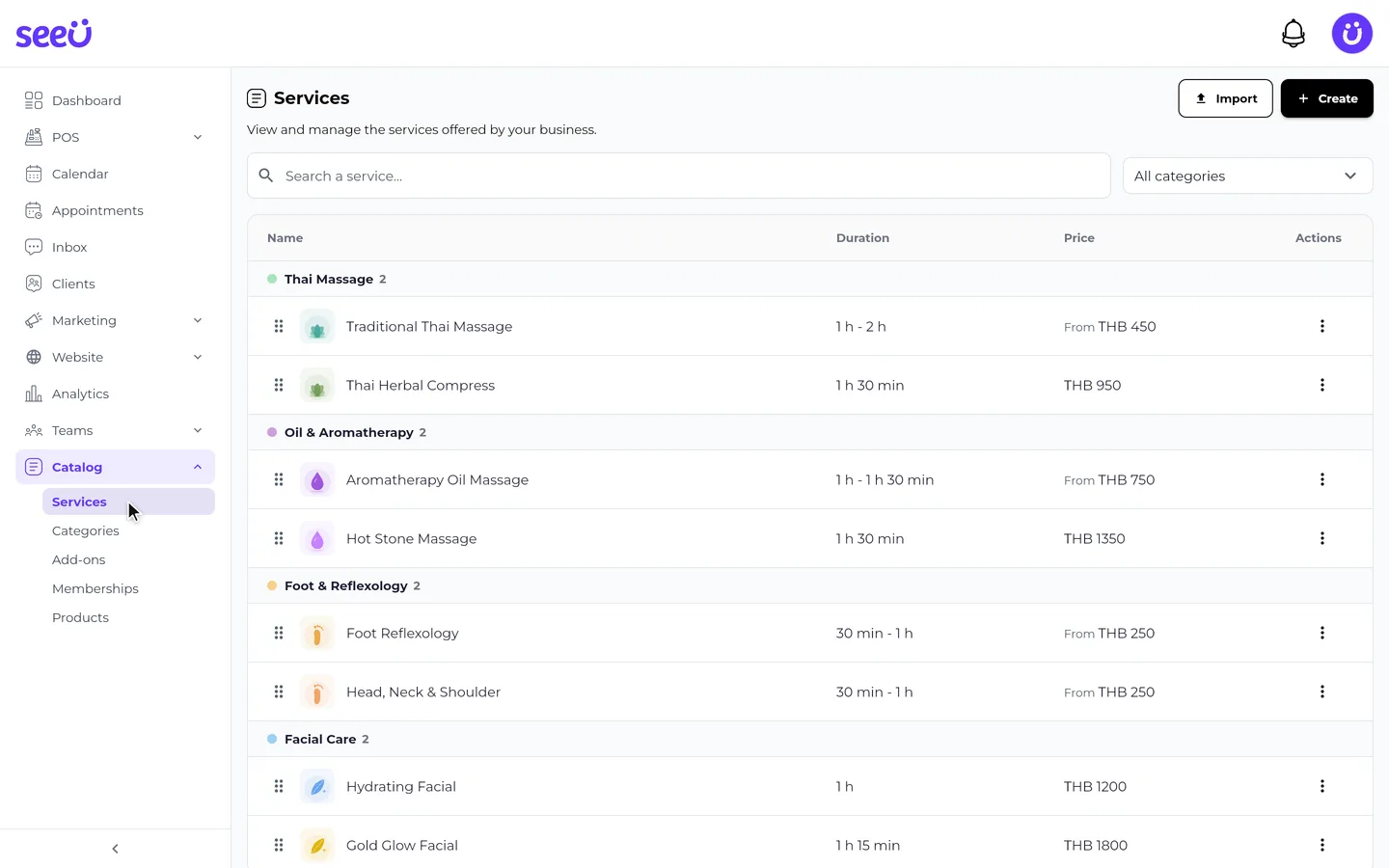The image size is (1389, 868).
Task: Open the user profile avatar
Action: coord(1351,34)
